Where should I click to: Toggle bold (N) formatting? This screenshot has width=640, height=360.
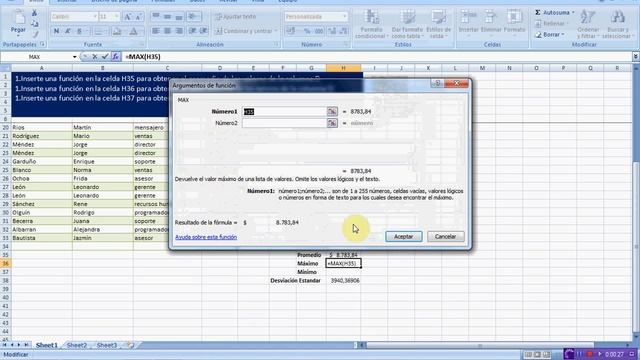(56, 31)
